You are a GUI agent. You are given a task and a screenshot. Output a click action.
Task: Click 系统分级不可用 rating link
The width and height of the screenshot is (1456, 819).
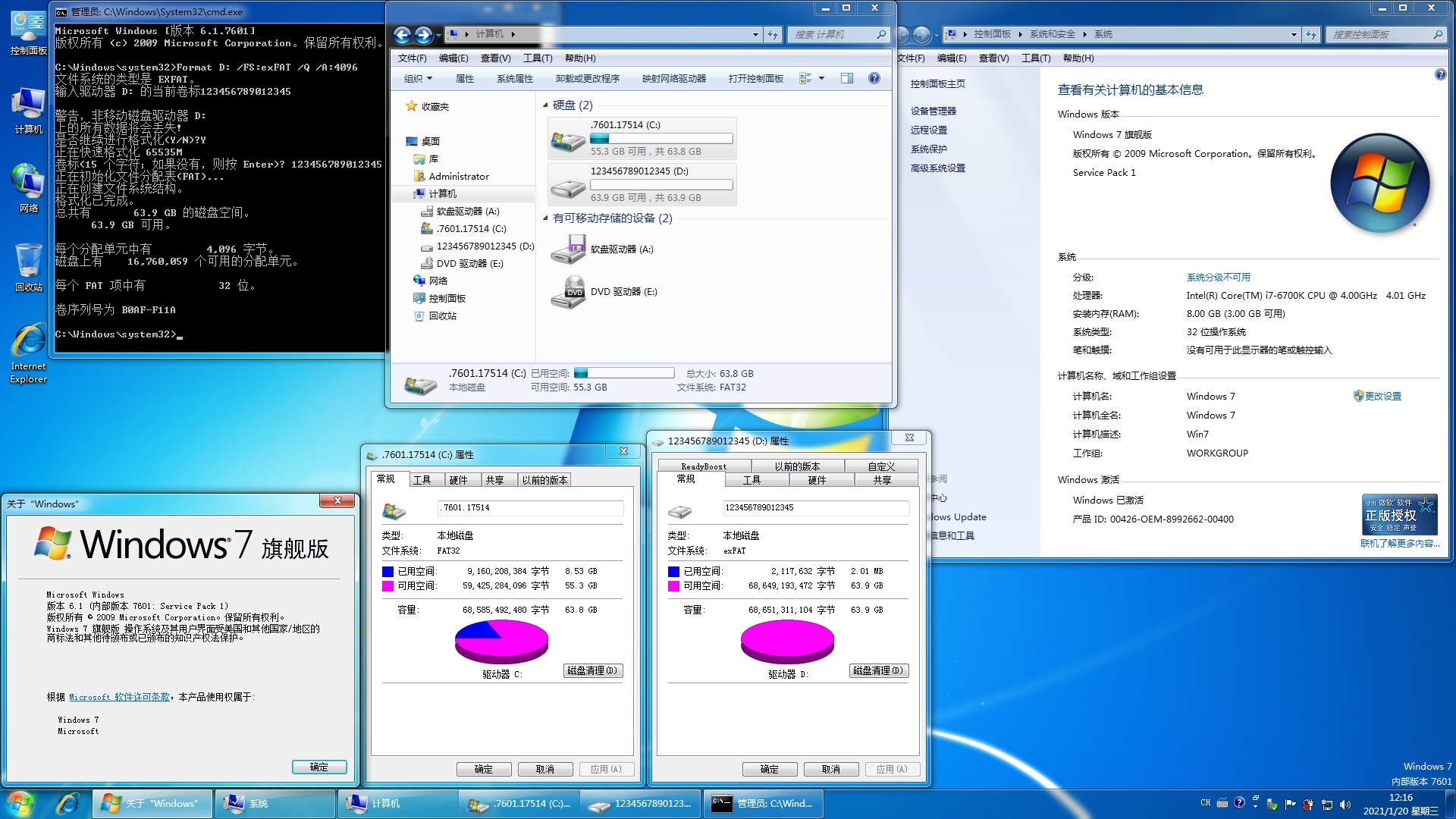click(x=1218, y=278)
